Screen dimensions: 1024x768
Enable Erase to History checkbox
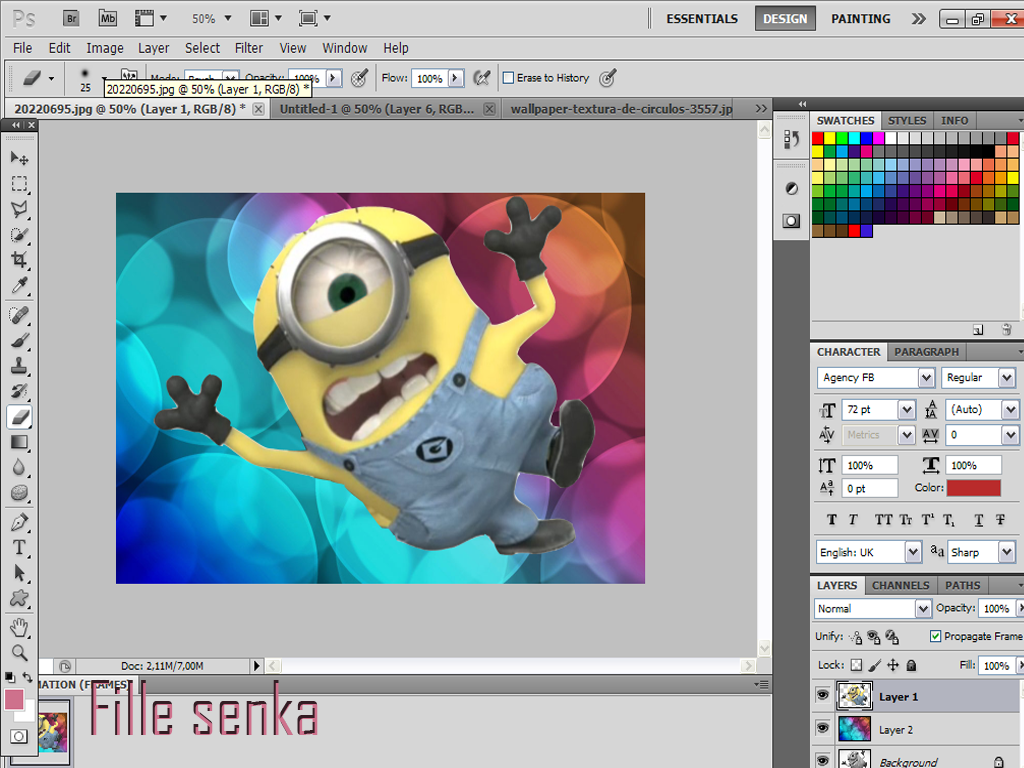coord(508,78)
